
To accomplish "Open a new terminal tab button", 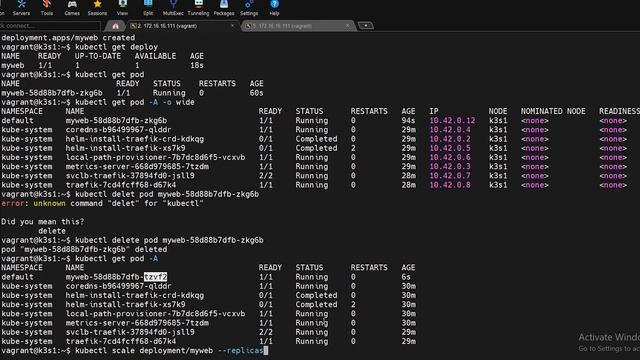I will pyautogui.click(x=366, y=26).
